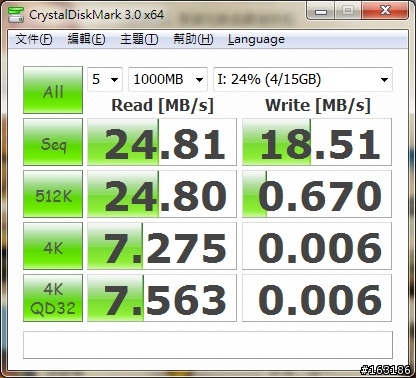Start the Seq sequential test
The width and height of the screenshot is (417, 378).
tap(53, 142)
